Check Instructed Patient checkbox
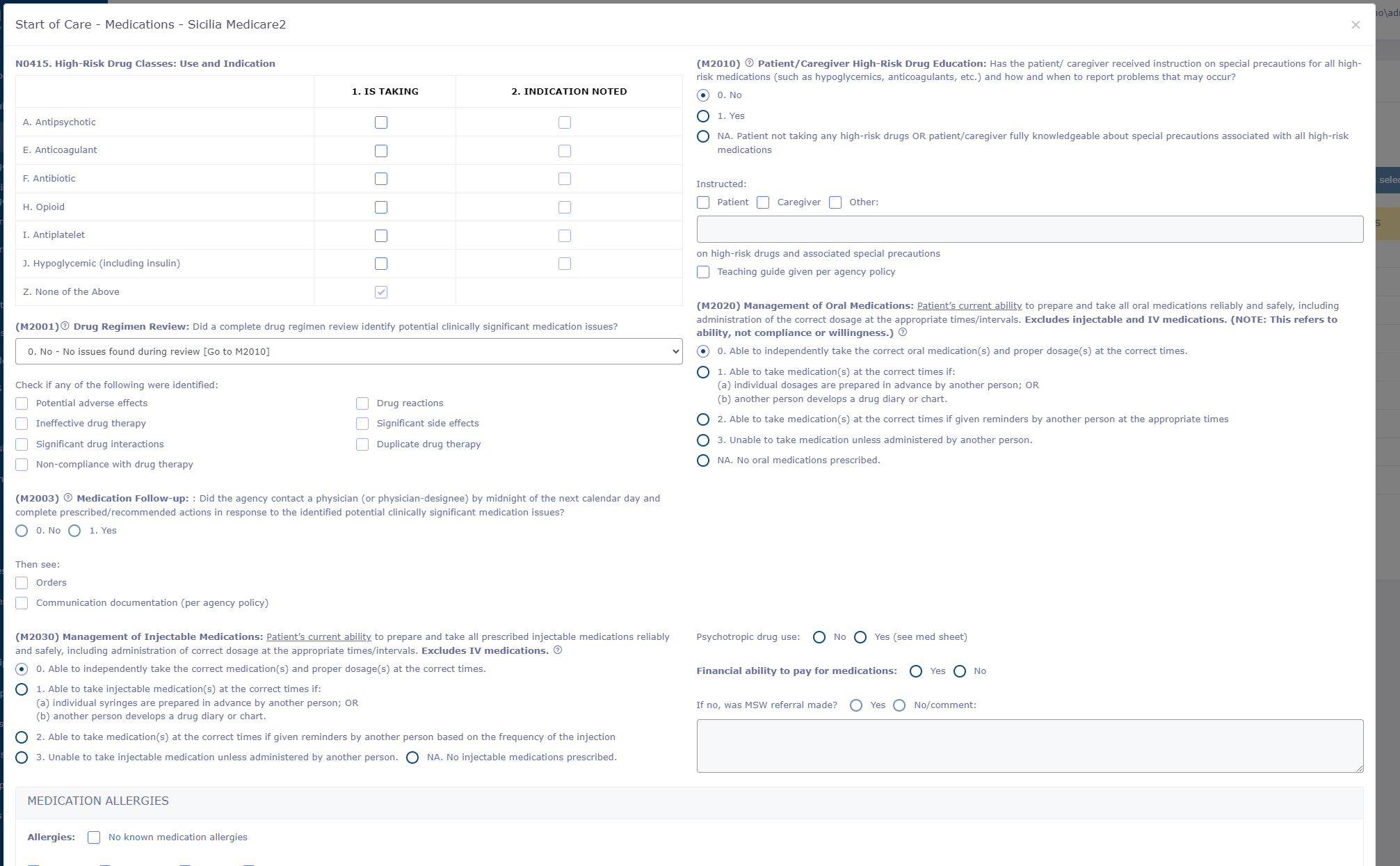The width and height of the screenshot is (1400, 866). 703,202
